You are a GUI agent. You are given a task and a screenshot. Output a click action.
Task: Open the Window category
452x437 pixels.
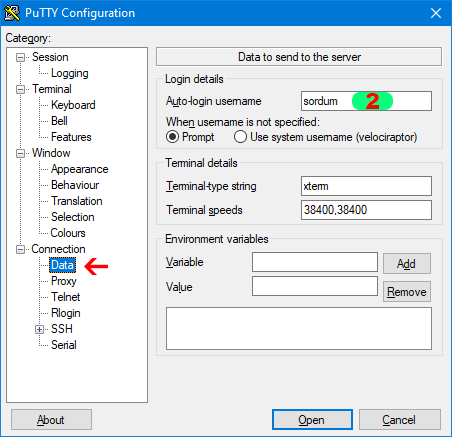pos(51,153)
